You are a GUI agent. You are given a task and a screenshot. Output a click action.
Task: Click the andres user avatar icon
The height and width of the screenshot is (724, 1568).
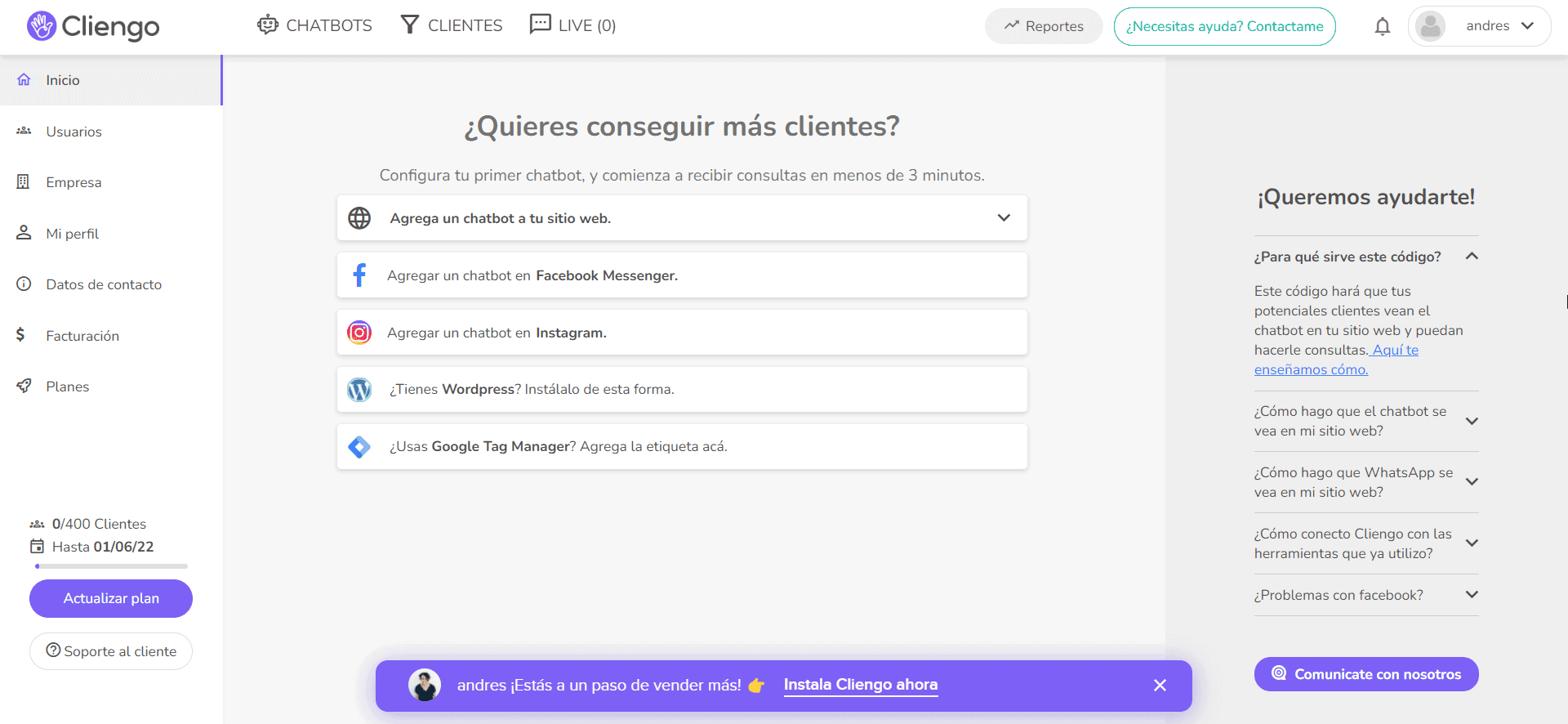[x=1430, y=26]
